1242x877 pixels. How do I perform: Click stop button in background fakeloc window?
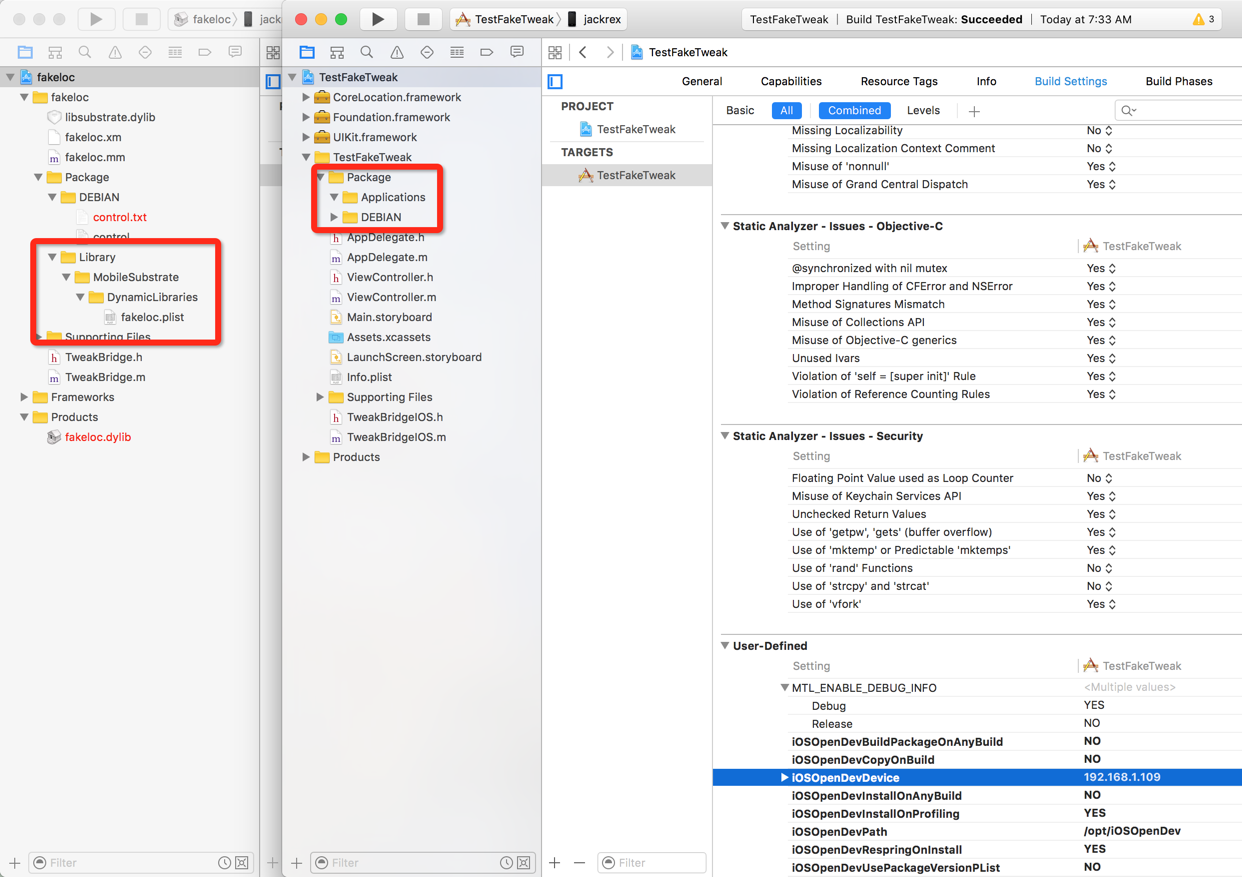tap(141, 19)
